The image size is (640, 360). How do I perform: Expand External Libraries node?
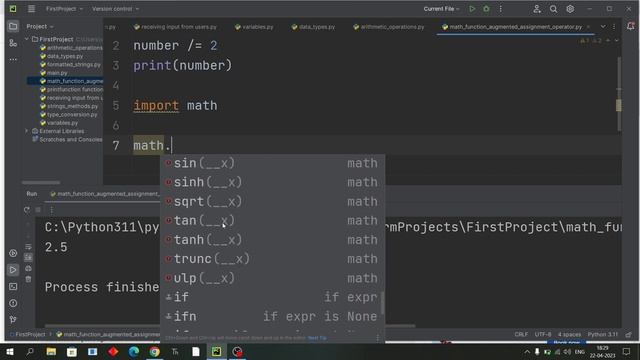coord(27,131)
